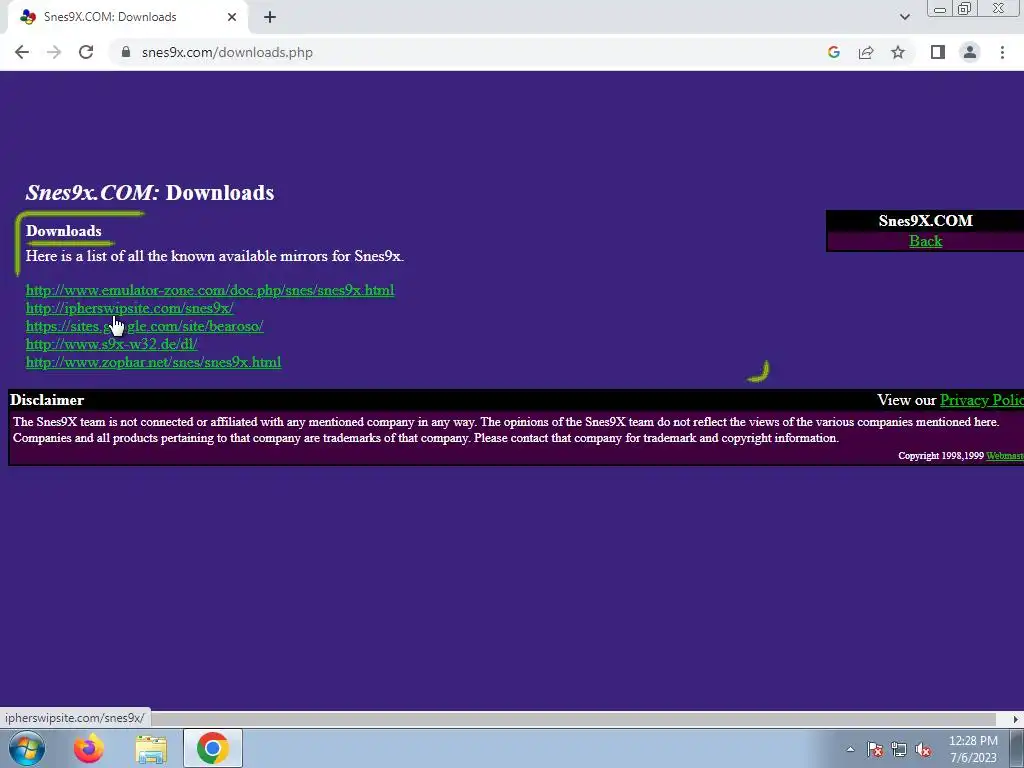This screenshot has height=768, width=1024.
Task: View site info via the lock icon
Action: click(x=126, y=52)
